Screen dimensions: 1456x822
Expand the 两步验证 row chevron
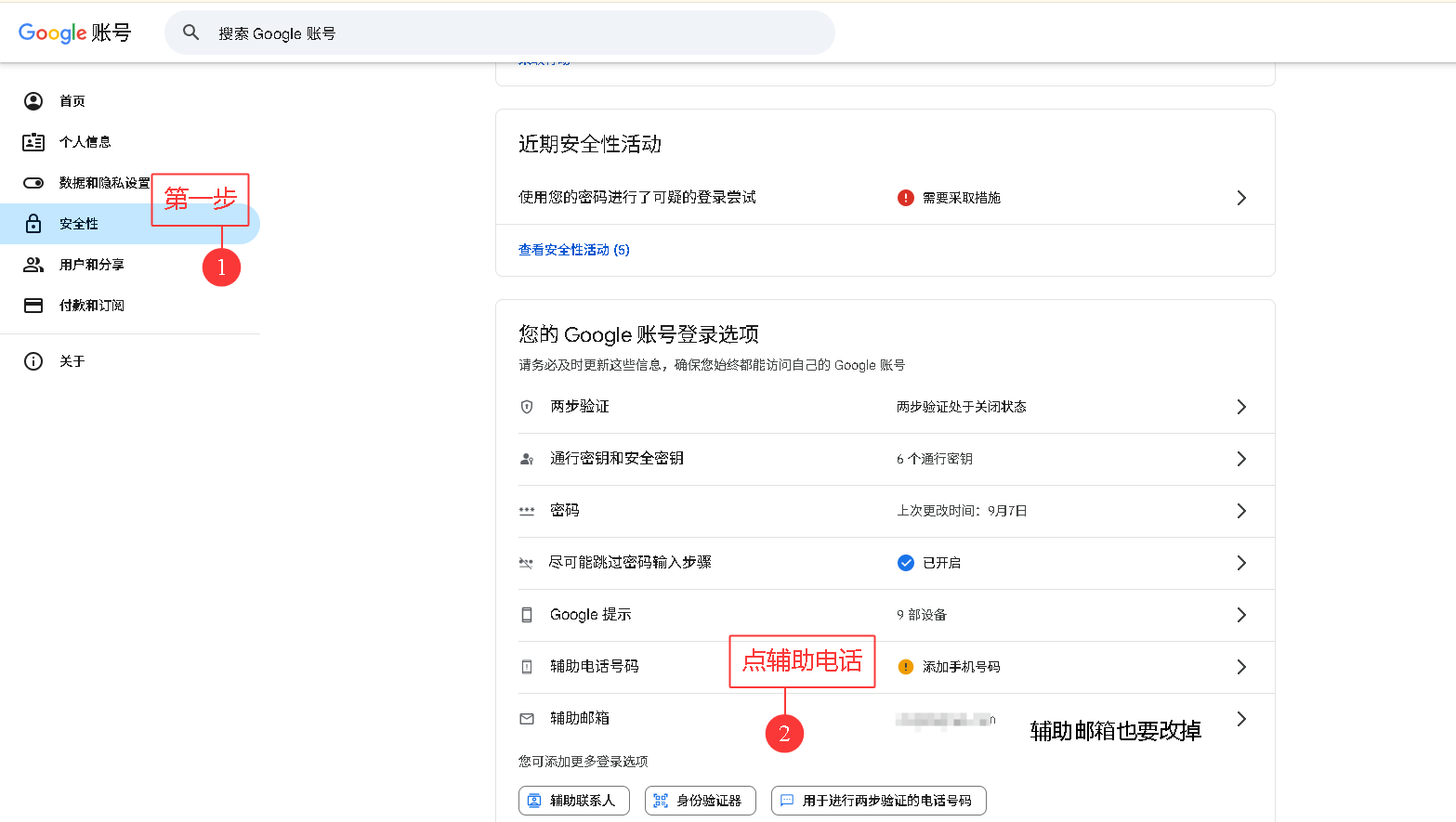point(1240,407)
